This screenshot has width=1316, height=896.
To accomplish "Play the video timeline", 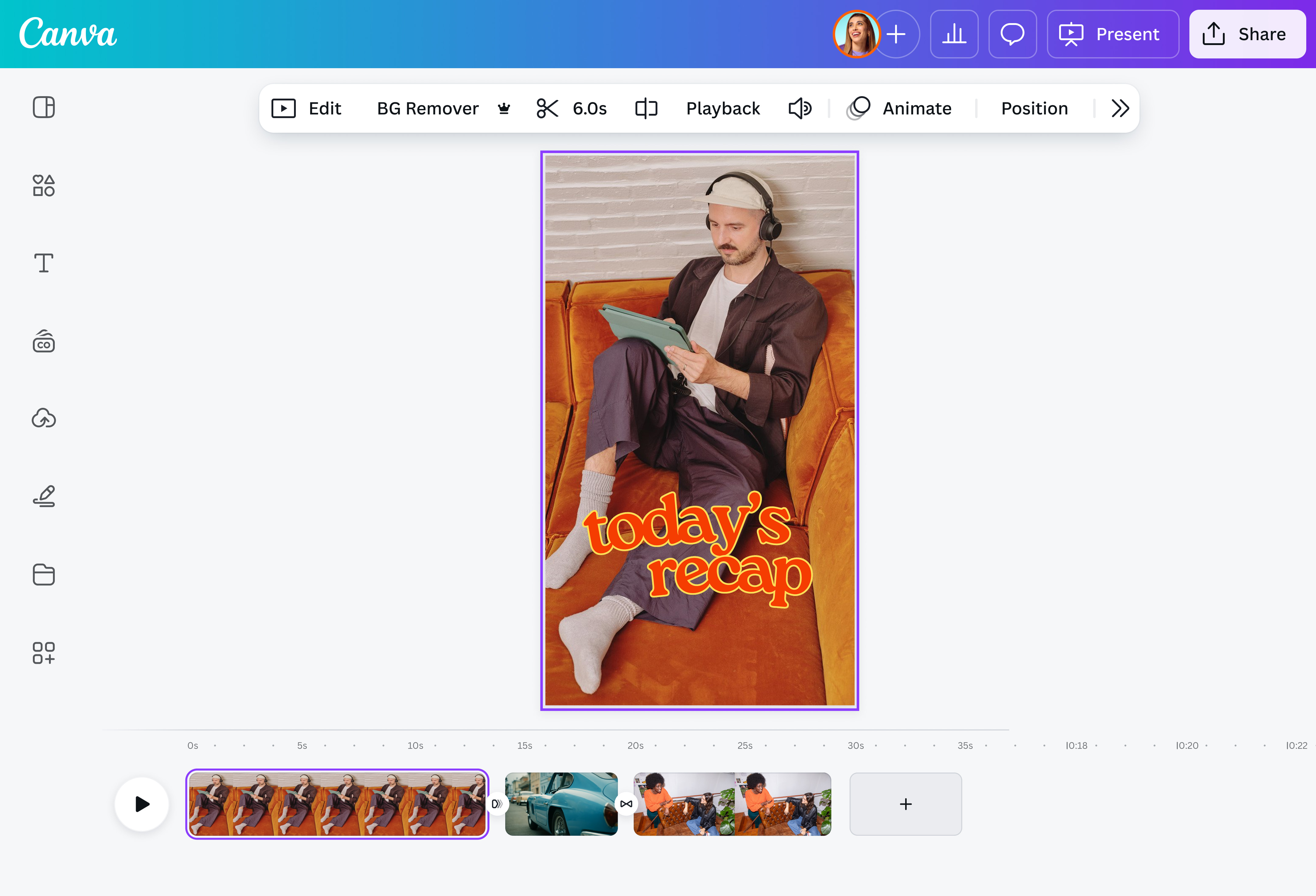I will coord(142,804).
